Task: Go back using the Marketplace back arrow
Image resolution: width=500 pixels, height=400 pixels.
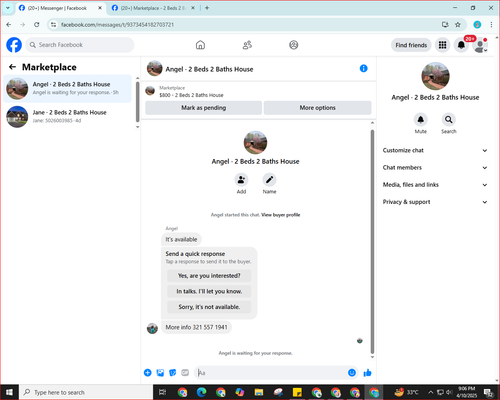Action: (x=12, y=67)
